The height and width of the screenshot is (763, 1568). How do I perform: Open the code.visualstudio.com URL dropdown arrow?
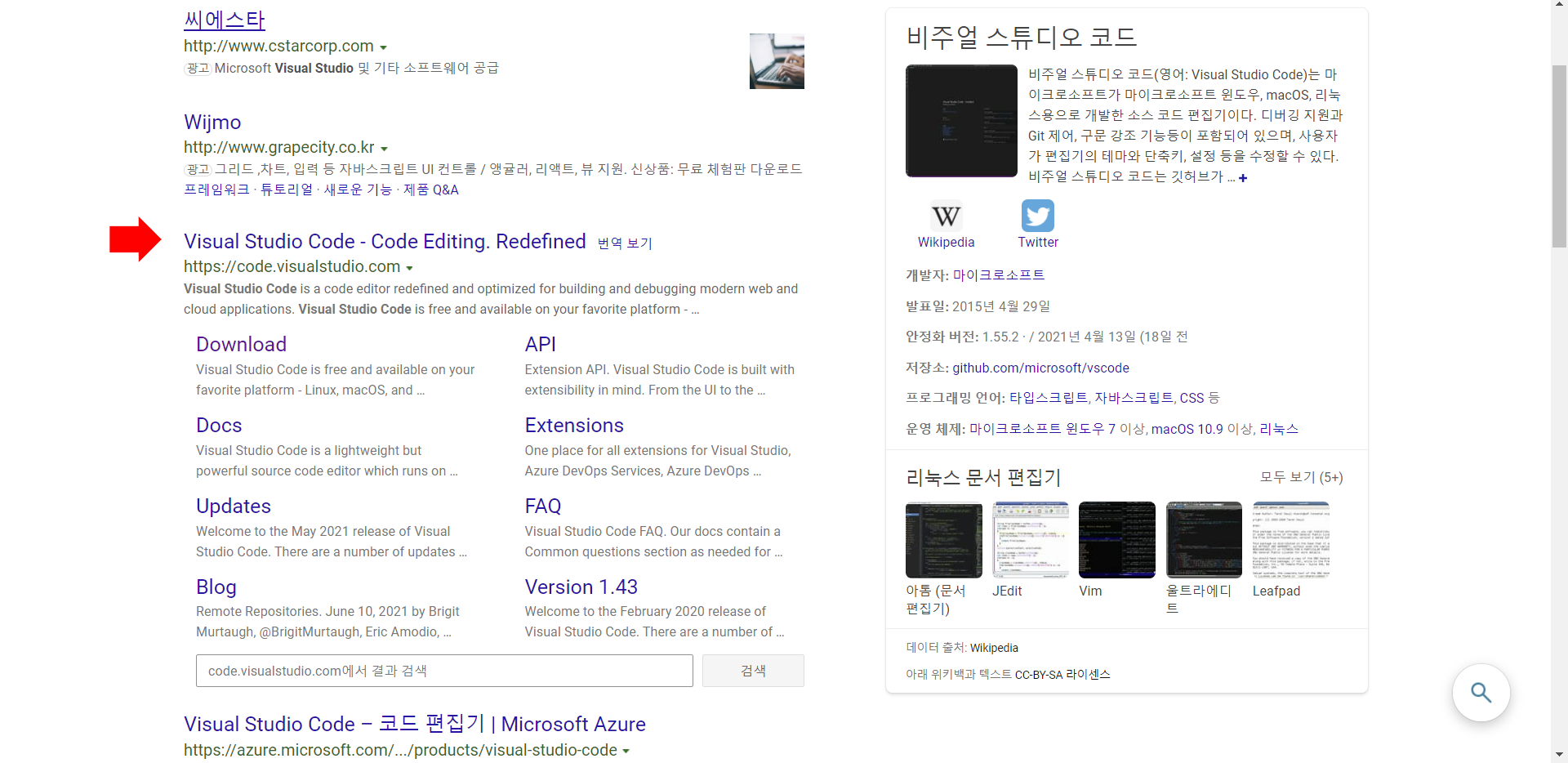[409, 269]
